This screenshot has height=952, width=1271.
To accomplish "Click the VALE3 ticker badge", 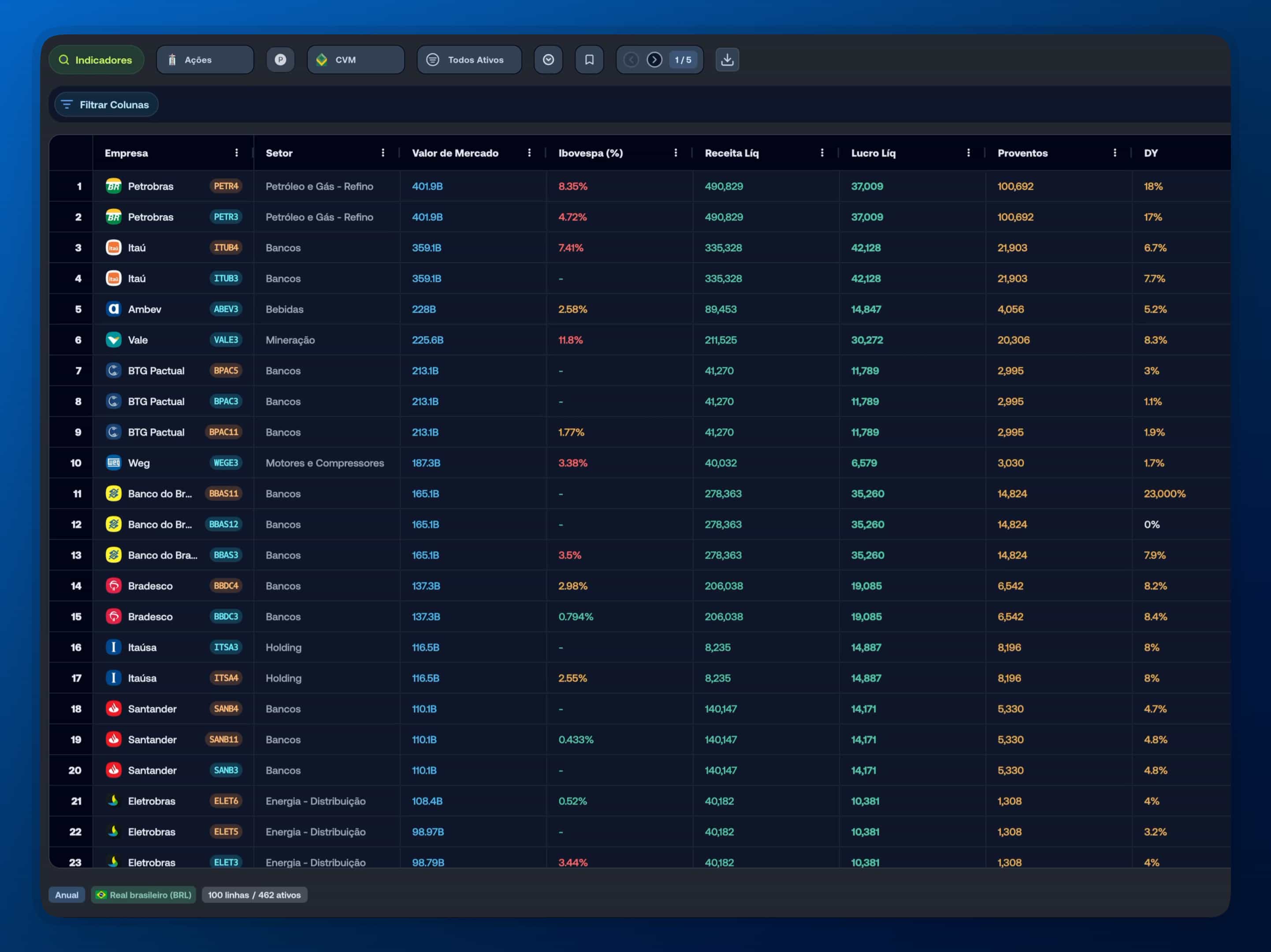I will [226, 340].
